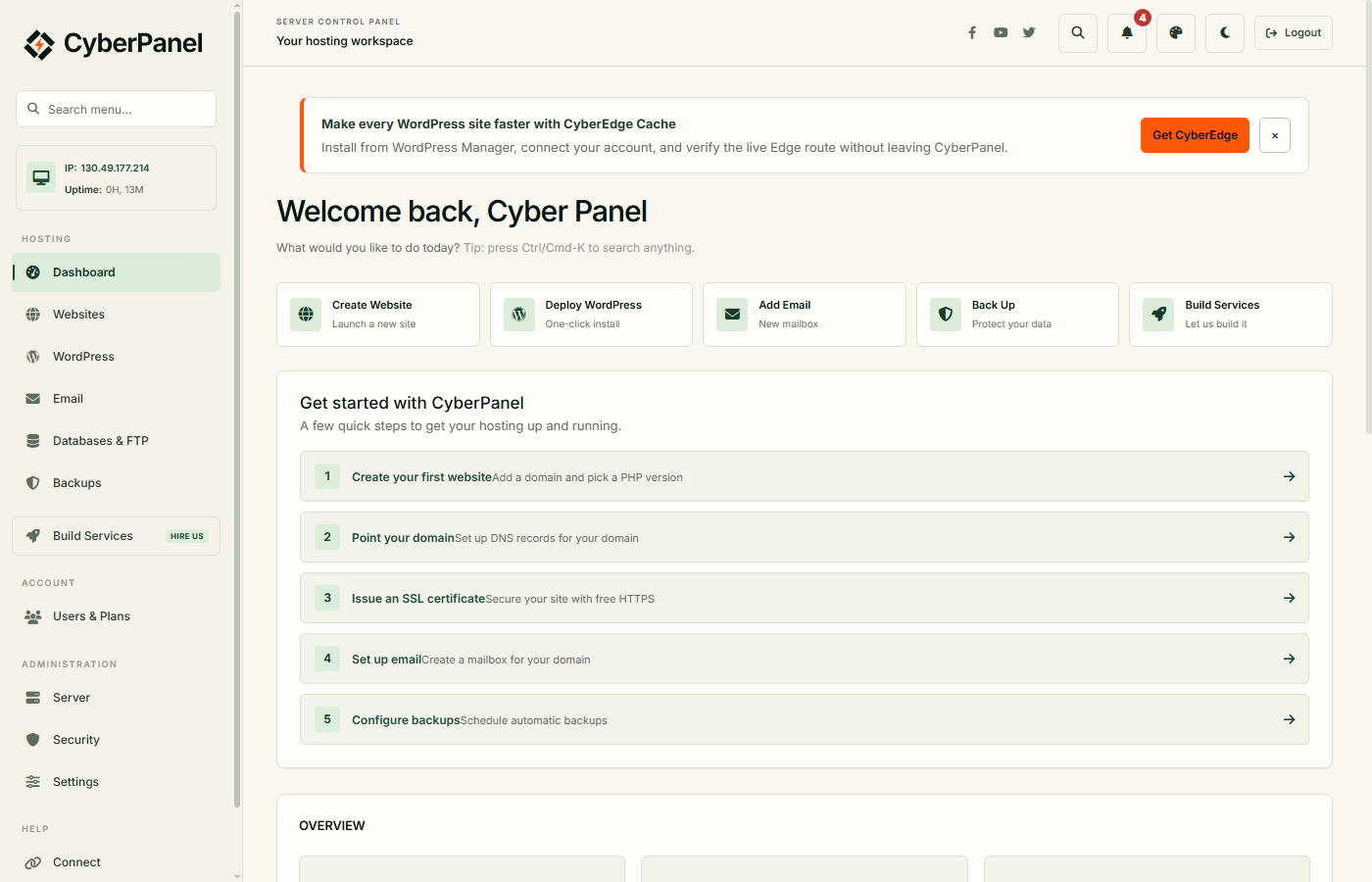Open Settings under Administration
The width and height of the screenshot is (1372, 882).
click(x=116, y=782)
